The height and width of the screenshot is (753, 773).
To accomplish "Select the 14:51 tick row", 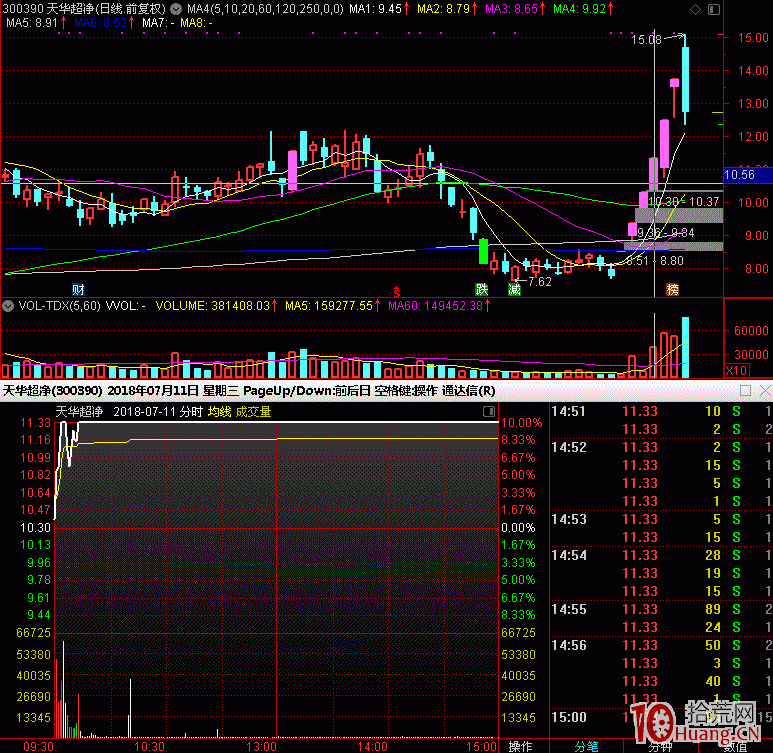I will click(661, 411).
